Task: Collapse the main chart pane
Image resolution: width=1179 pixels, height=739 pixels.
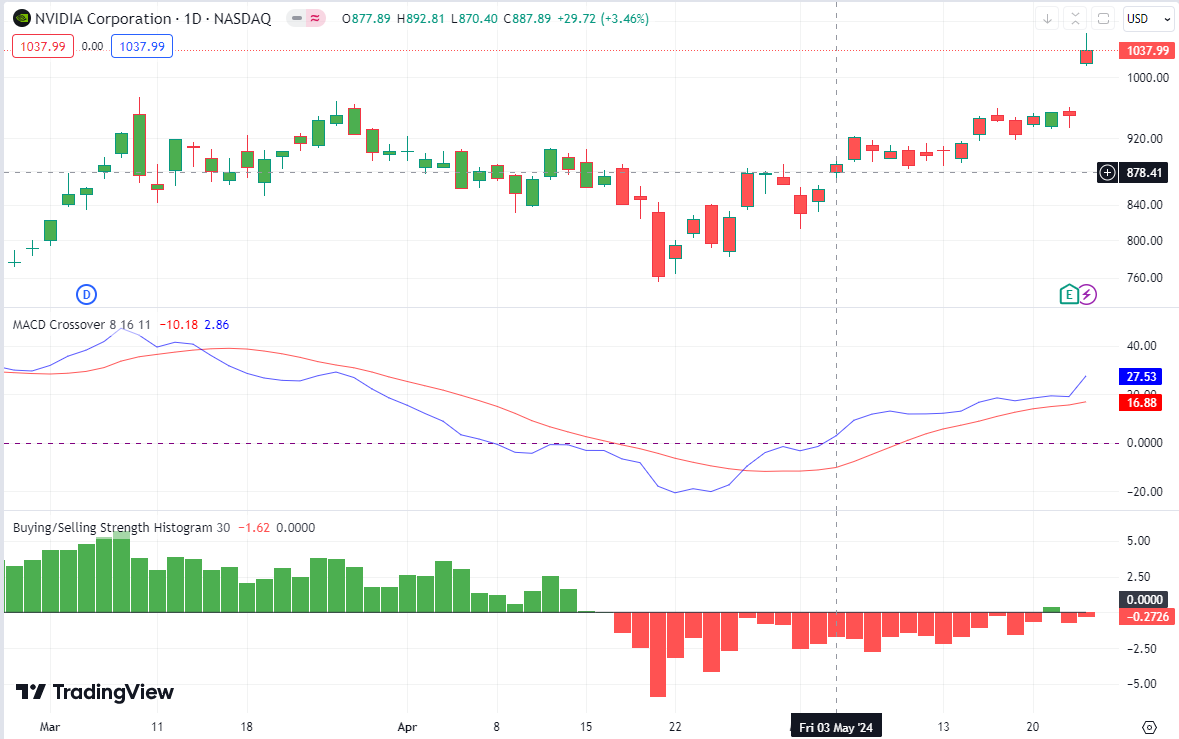Action: click(1075, 18)
